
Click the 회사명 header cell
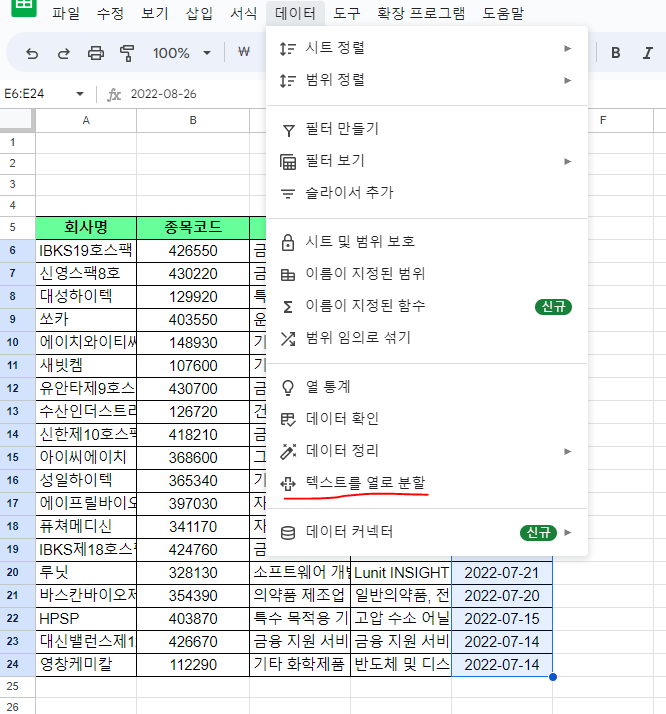coord(86,227)
